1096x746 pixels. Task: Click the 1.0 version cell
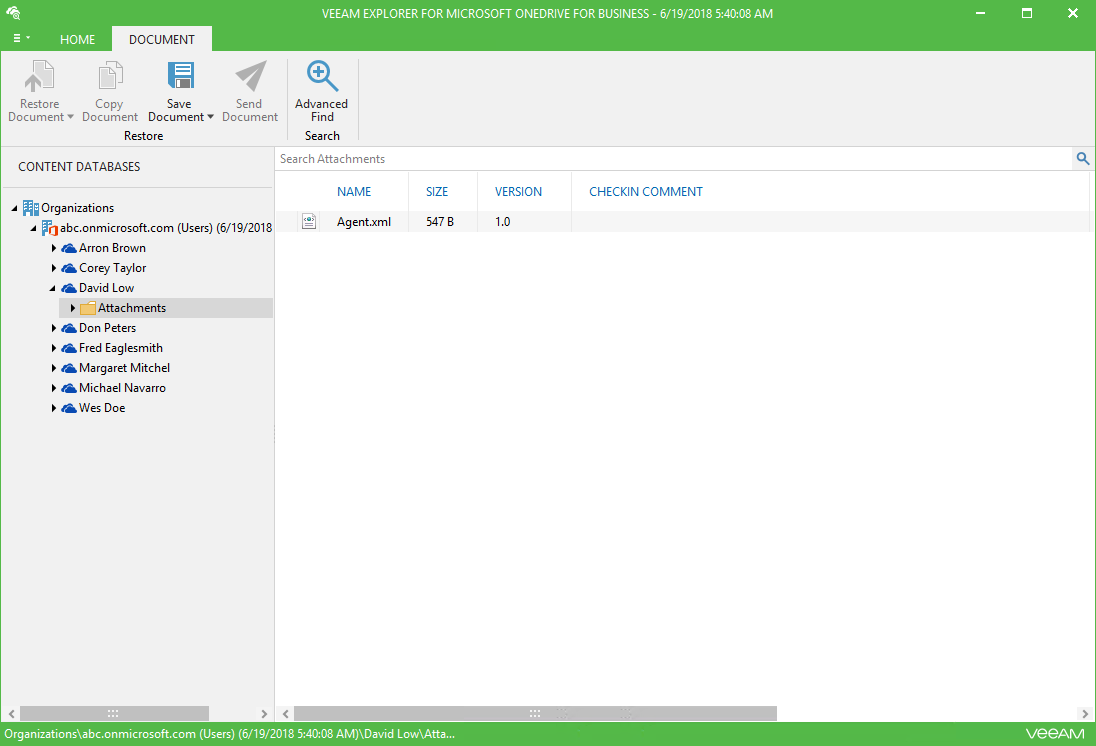503,222
